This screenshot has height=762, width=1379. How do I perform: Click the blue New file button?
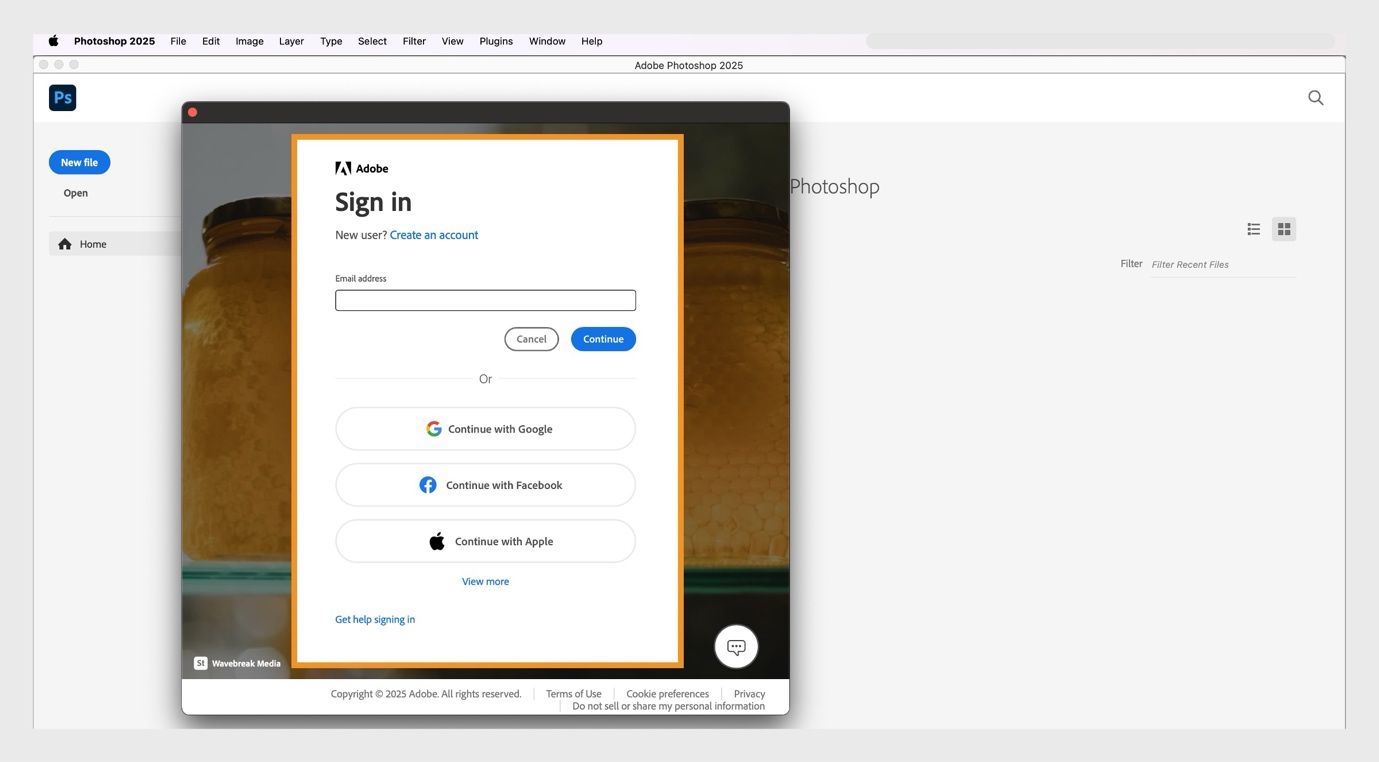[x=78, y=161]
